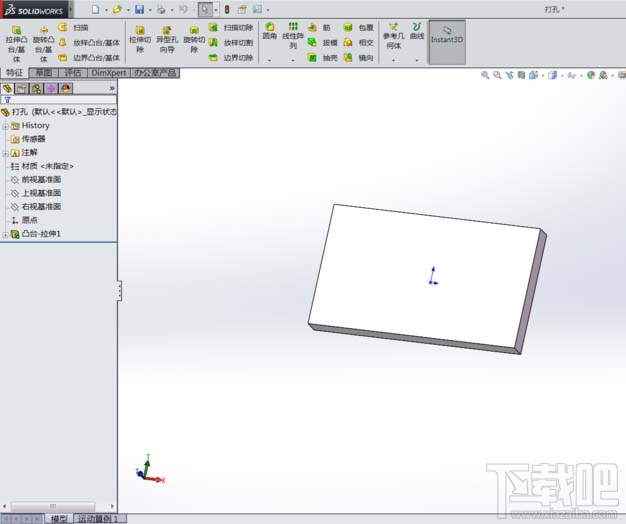
Task: Switch to the Model tab (模型)
Action: click(x=59, y=519)
